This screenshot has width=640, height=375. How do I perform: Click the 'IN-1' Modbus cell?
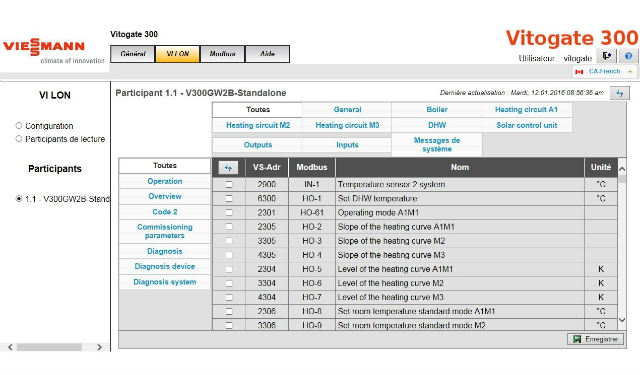[312, 184]
